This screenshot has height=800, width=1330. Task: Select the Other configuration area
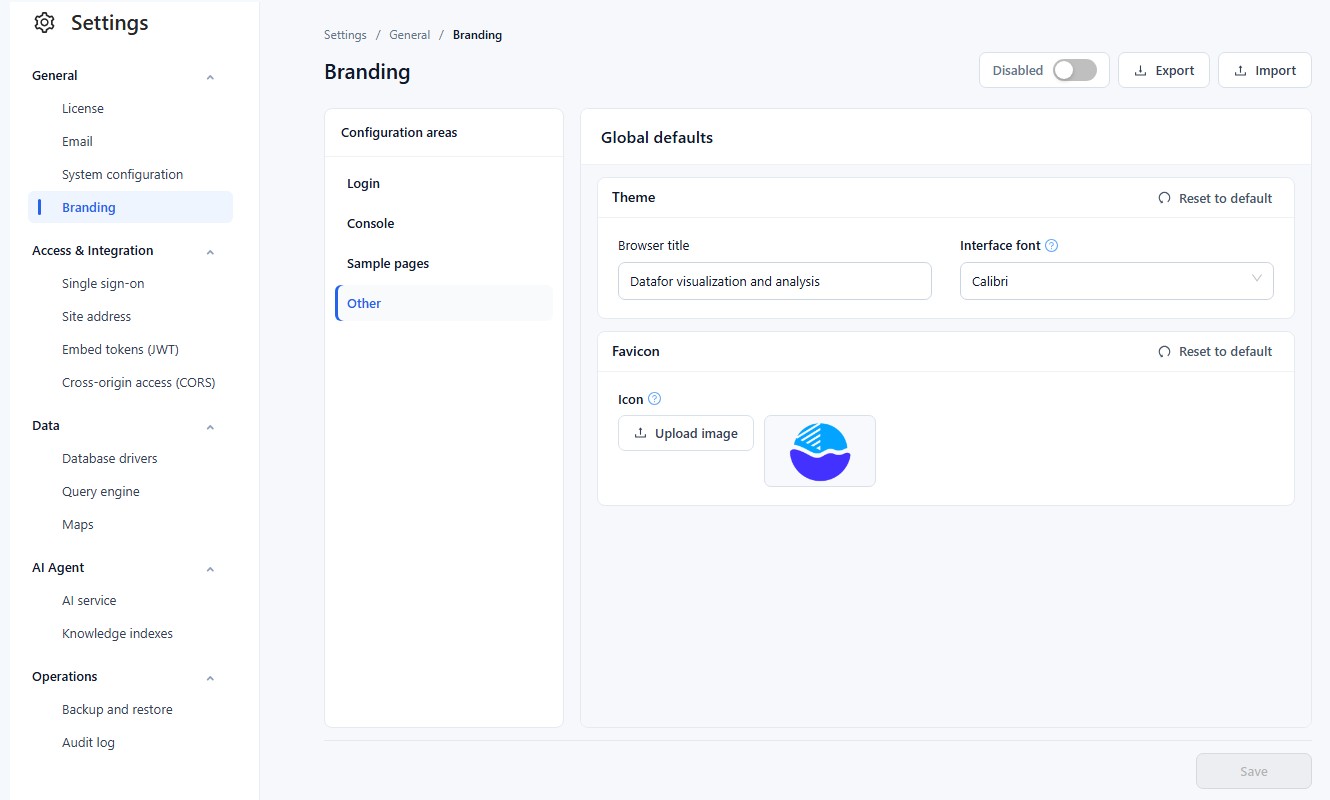pyautogui.click(x=444, y=303)
